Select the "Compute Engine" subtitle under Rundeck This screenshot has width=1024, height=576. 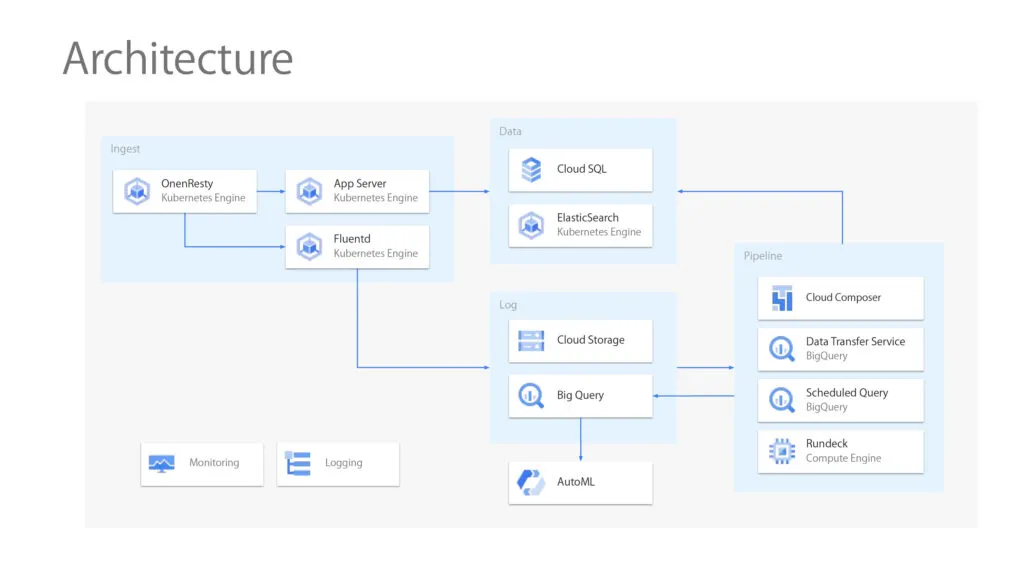(x=844, y=458)
